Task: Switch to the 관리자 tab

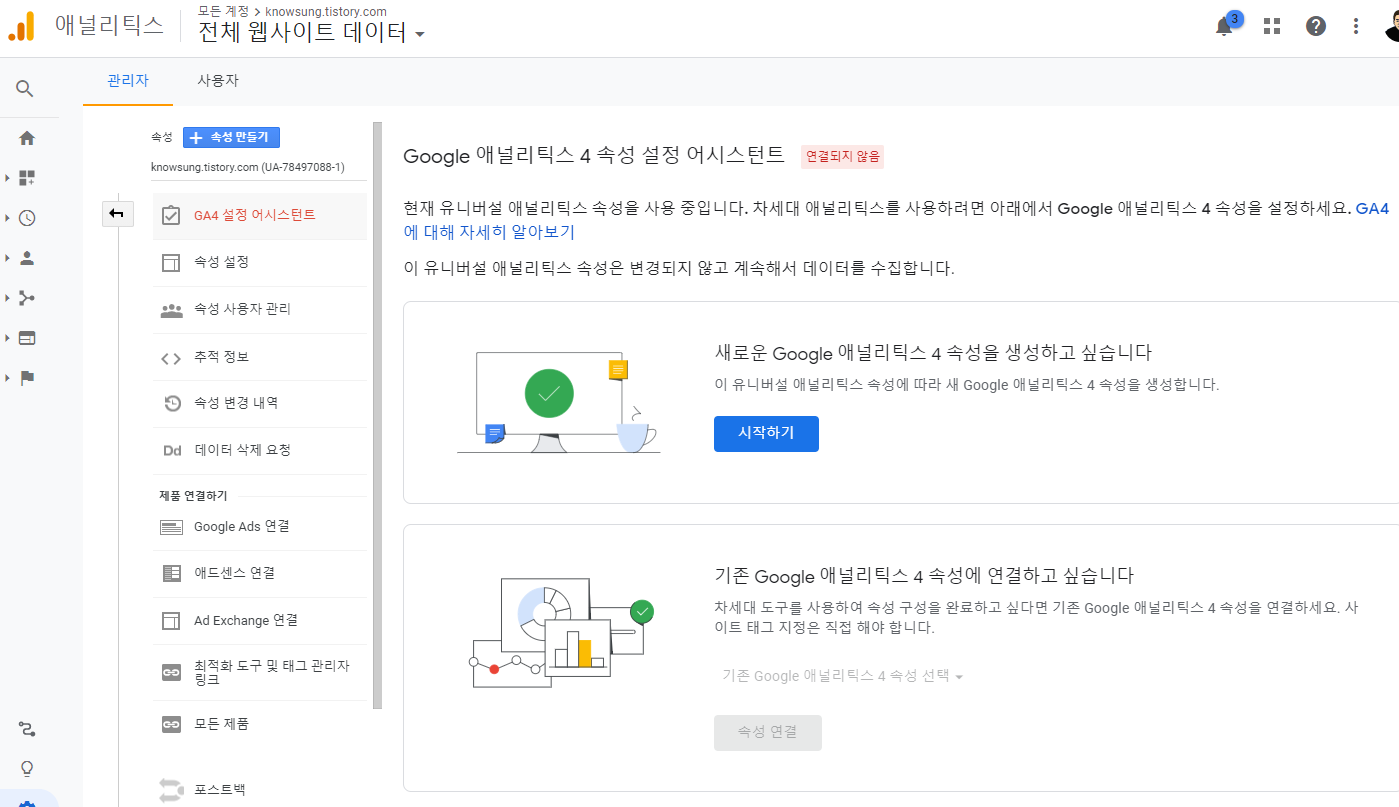Action: (x=128, y=81)
